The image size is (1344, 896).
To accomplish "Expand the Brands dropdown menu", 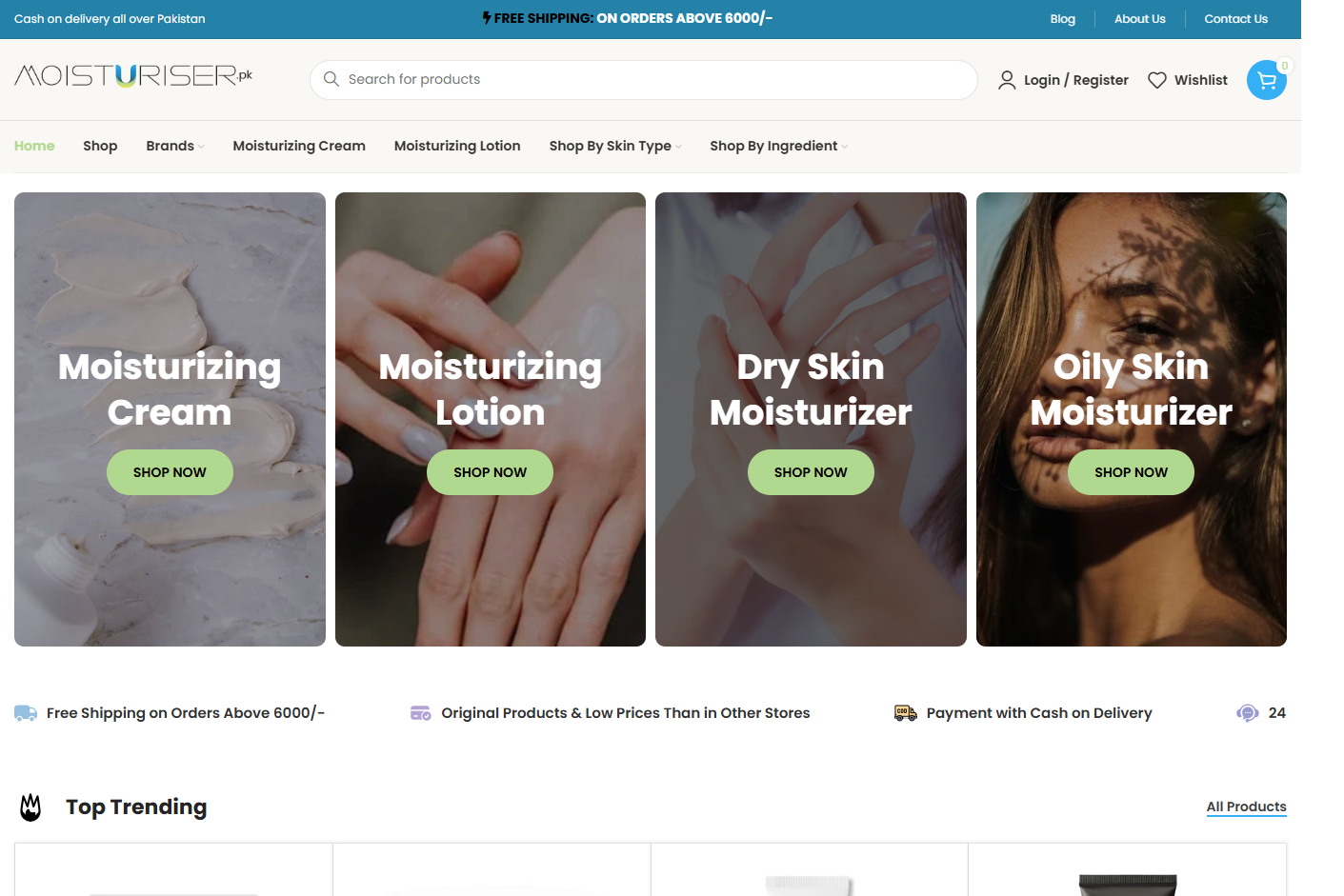I will pyautogui.click(x=175, y=146).
